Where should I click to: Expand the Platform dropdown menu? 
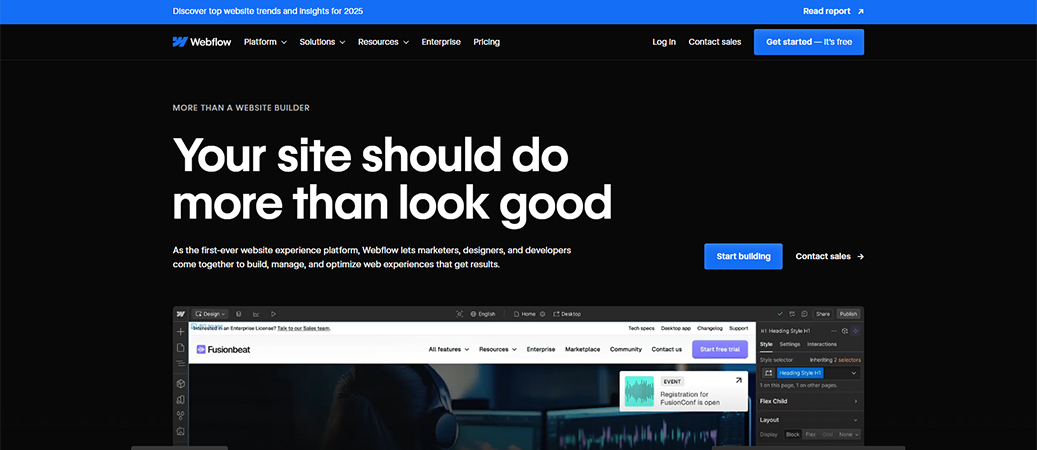pos(265,42)
